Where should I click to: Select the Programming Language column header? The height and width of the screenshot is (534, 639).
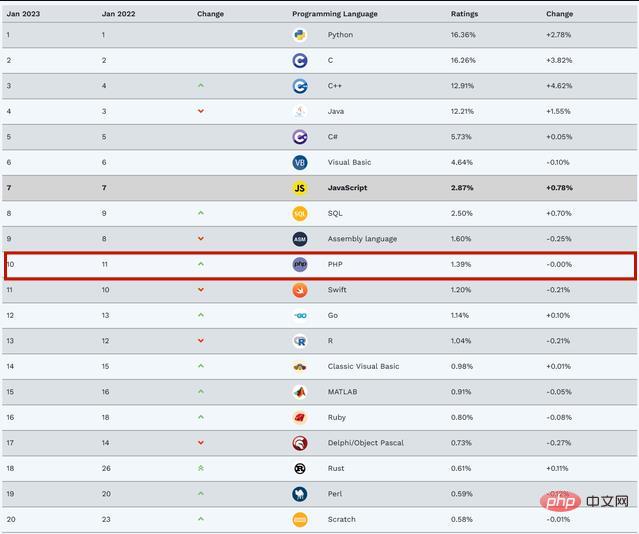[335, 14]
